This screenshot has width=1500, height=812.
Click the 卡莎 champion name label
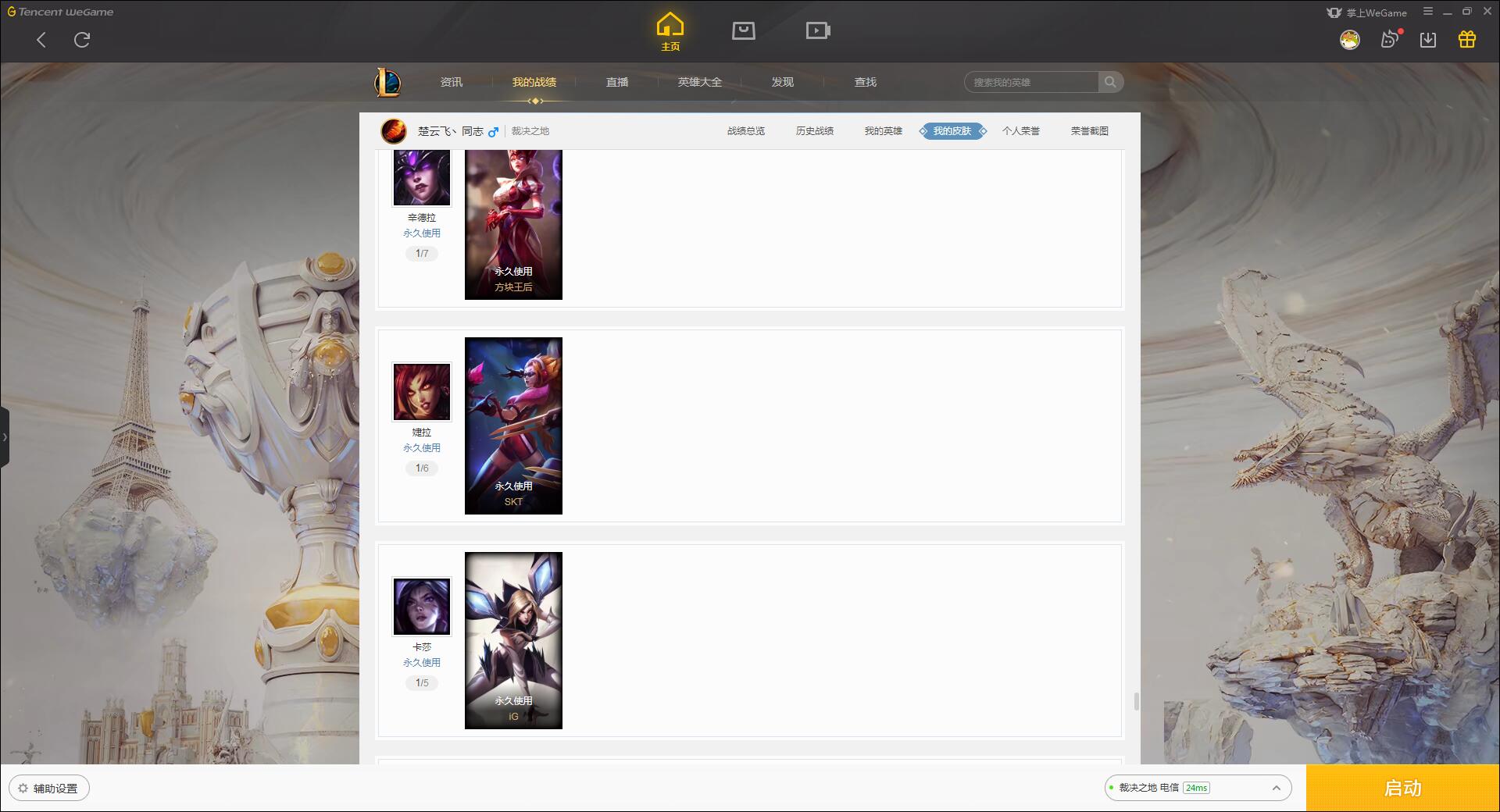pos(422,647)
